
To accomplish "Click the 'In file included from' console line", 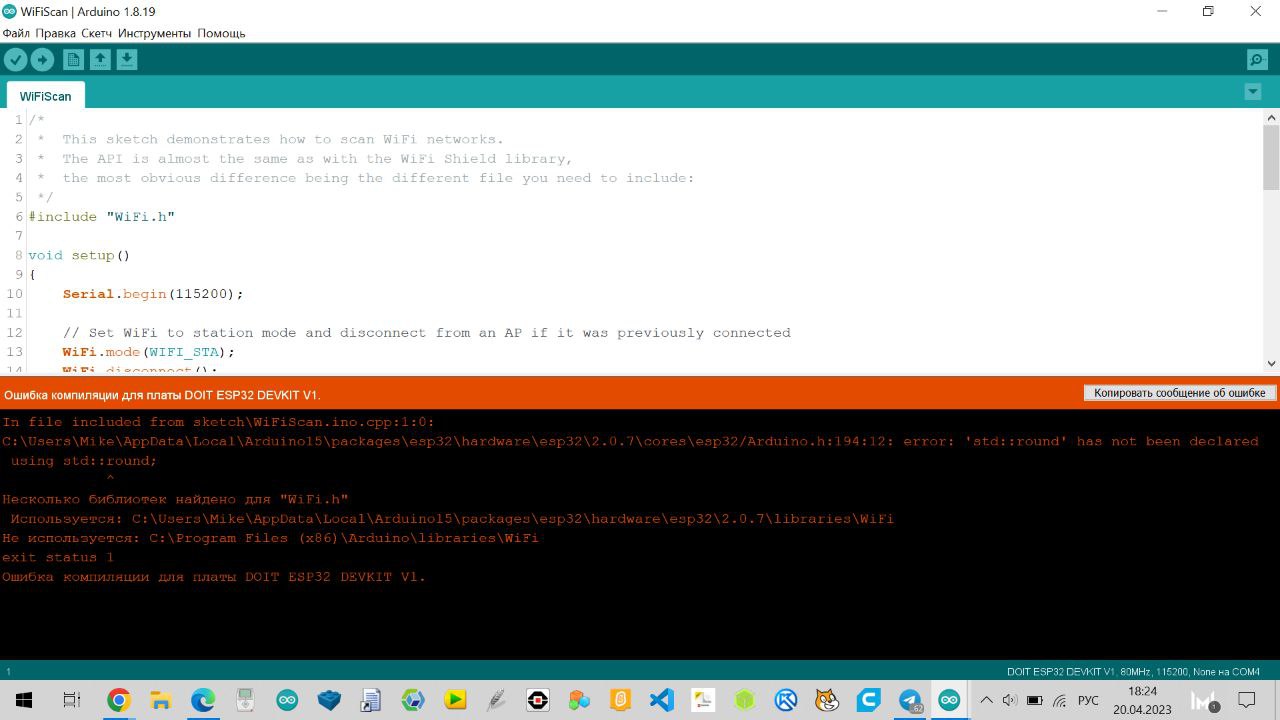I will [x=218, y=422].
